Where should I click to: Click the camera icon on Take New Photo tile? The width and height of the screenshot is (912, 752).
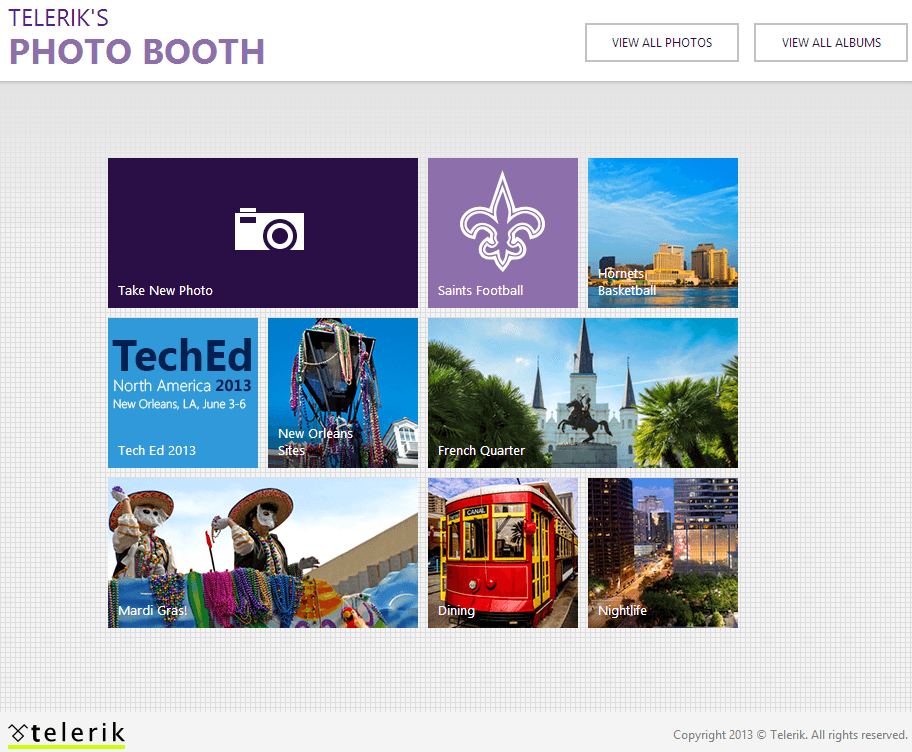tap(269, 229)
